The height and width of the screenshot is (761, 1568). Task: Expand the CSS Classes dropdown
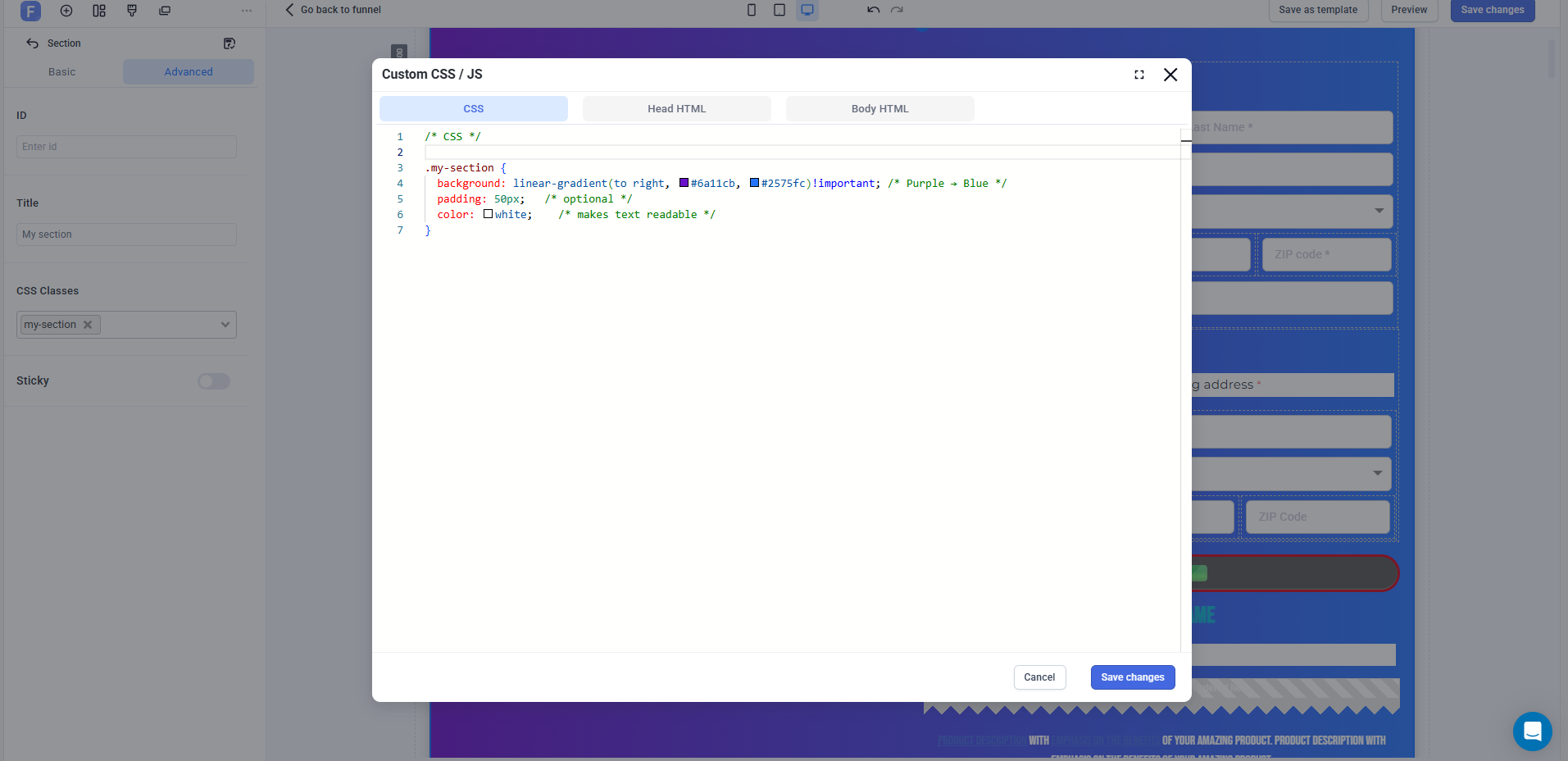(x=225, y=325)
